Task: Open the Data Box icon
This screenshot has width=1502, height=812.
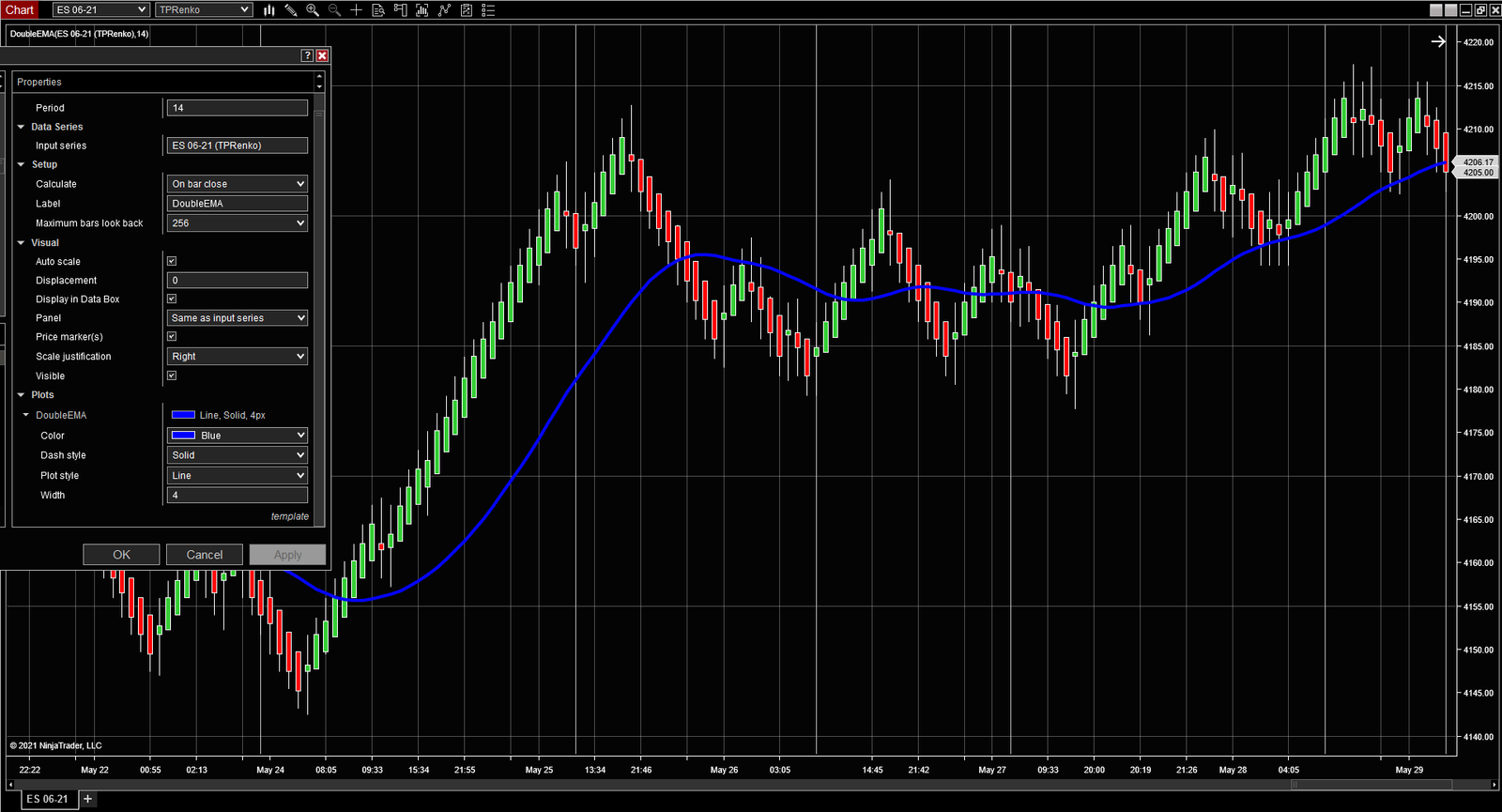Action: point(378,10)
